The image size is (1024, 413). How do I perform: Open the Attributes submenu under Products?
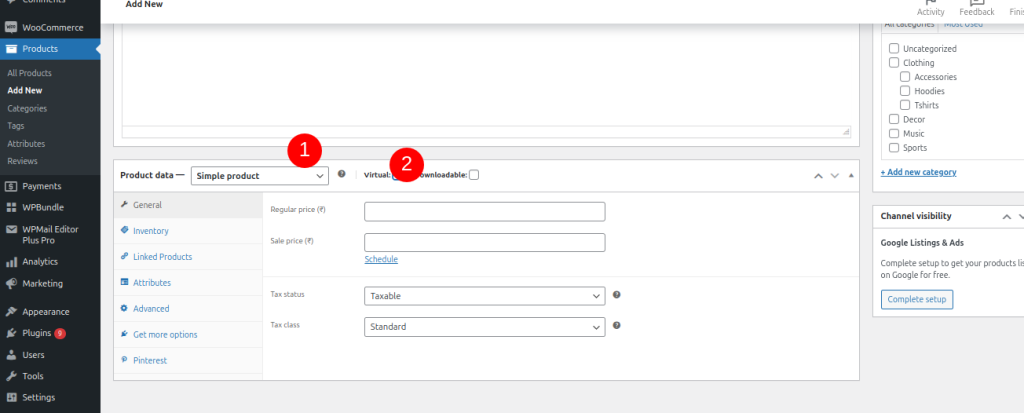(x=26, y=144)
